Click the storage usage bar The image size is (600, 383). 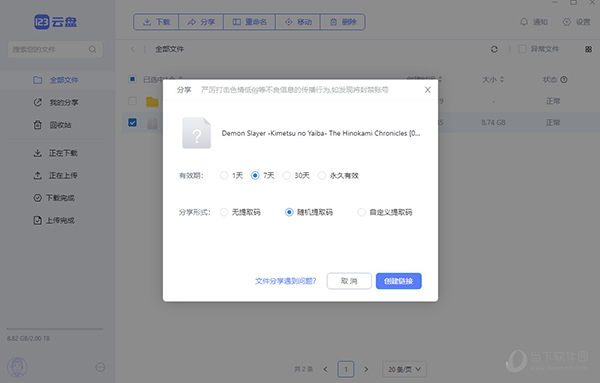click(x=55, y=329)
